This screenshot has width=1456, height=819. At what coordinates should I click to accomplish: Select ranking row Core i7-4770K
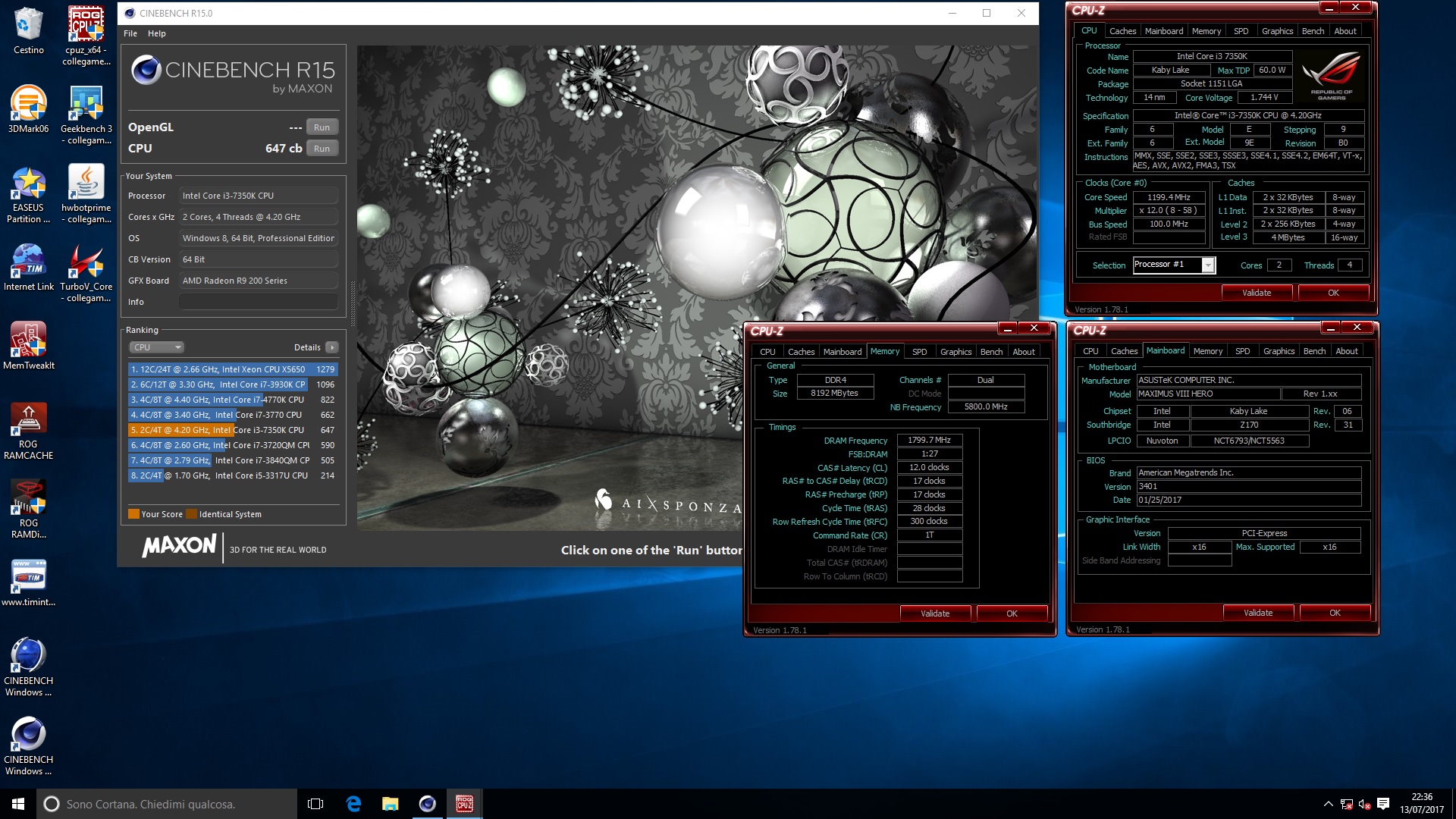pyautogui.click(x=233, y=400)
